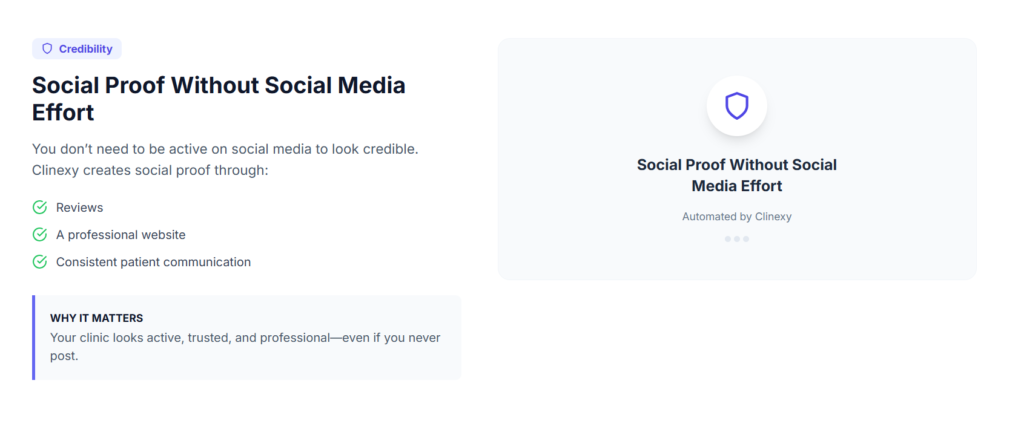1024x432 pixels.
Task: Click the Reviews list item text
Action: pyautogui.click(x=80, y=207)
